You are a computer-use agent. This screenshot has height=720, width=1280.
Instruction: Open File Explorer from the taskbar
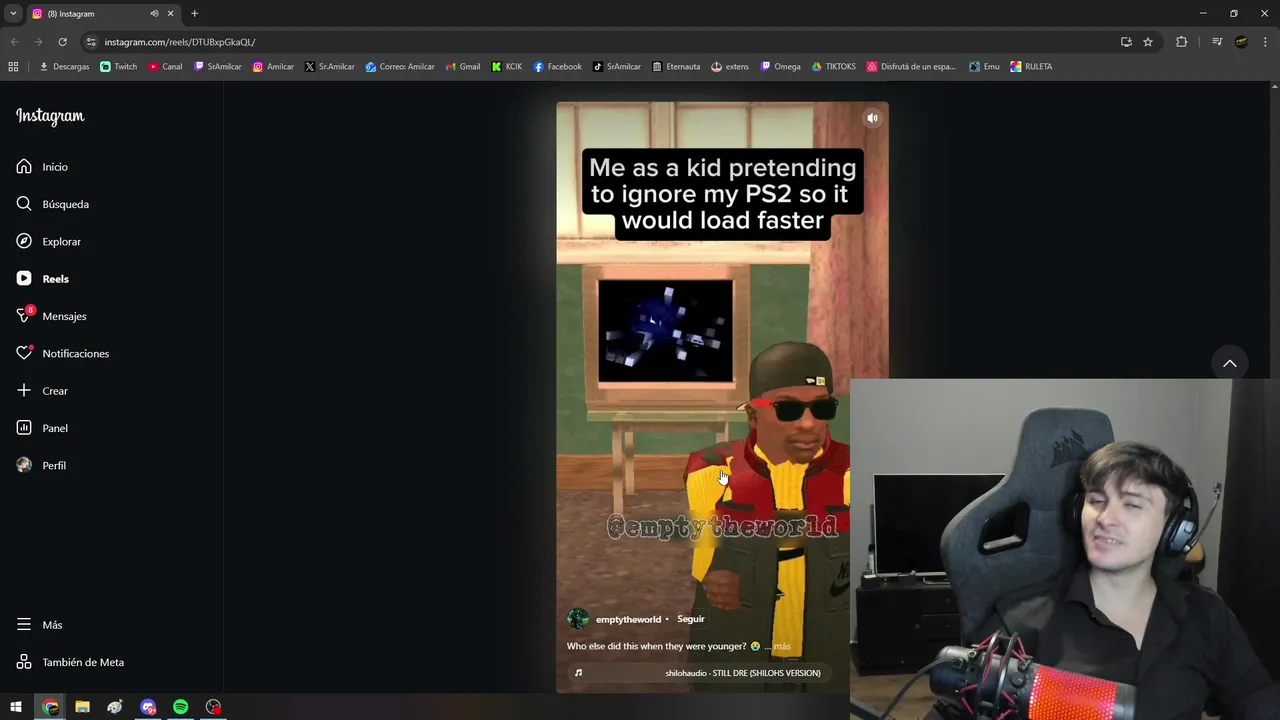coord(83,707)
